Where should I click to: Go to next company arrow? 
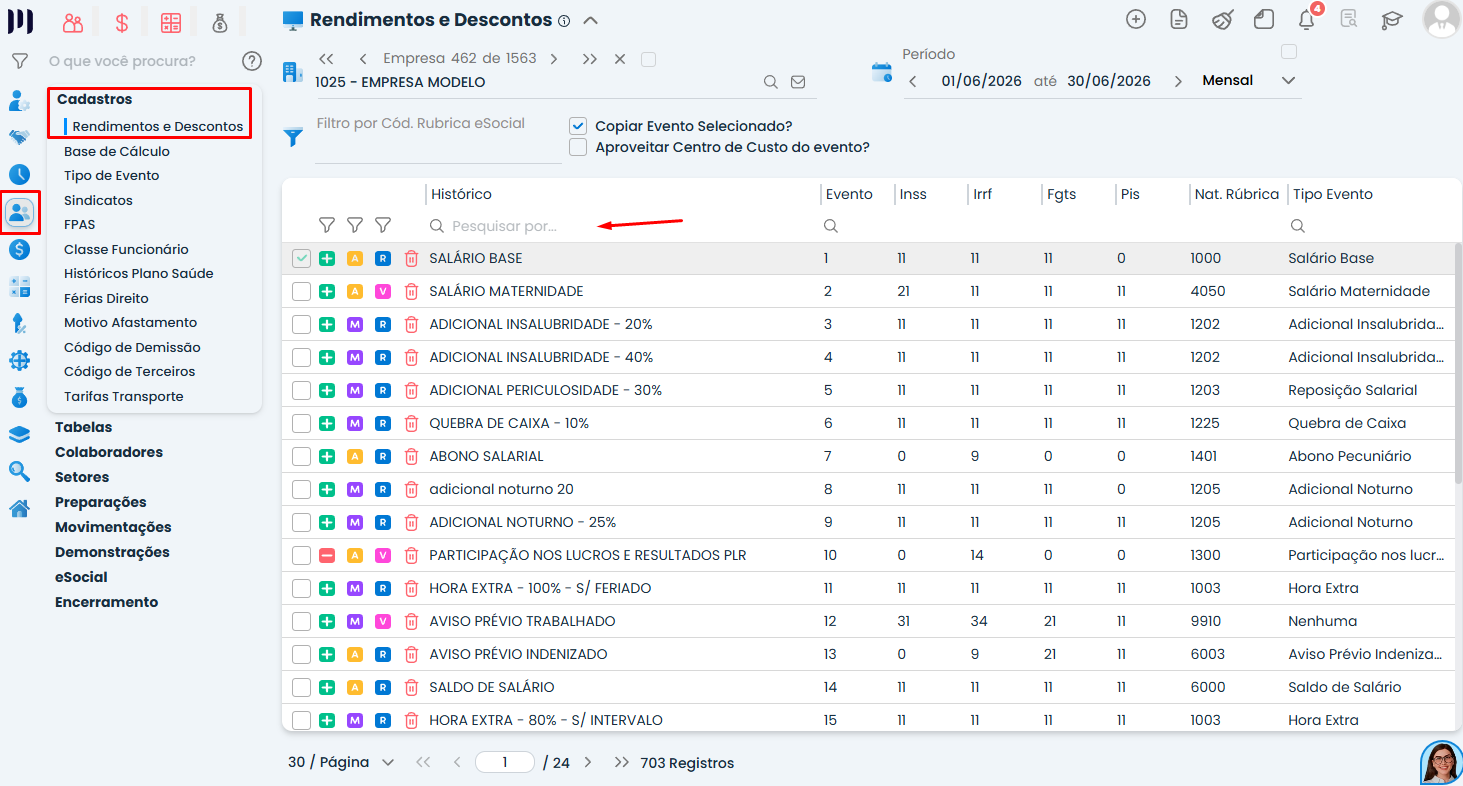(x=554, y=59)
